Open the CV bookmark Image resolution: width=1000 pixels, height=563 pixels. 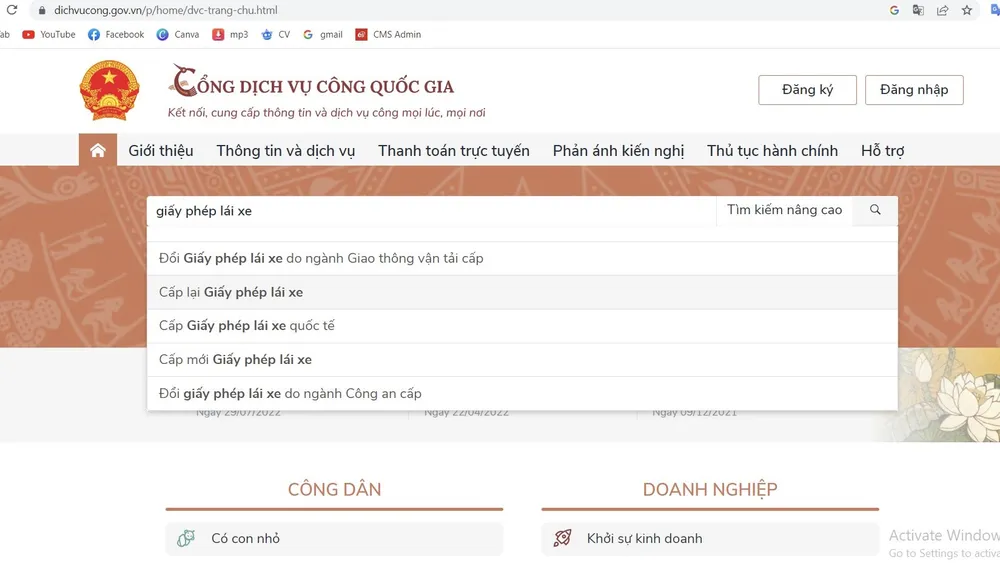pos(276,34)
